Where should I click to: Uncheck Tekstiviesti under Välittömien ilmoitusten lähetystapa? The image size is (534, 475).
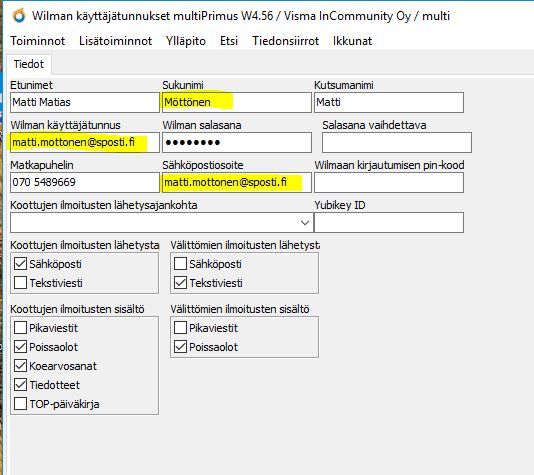click(180, 283)
